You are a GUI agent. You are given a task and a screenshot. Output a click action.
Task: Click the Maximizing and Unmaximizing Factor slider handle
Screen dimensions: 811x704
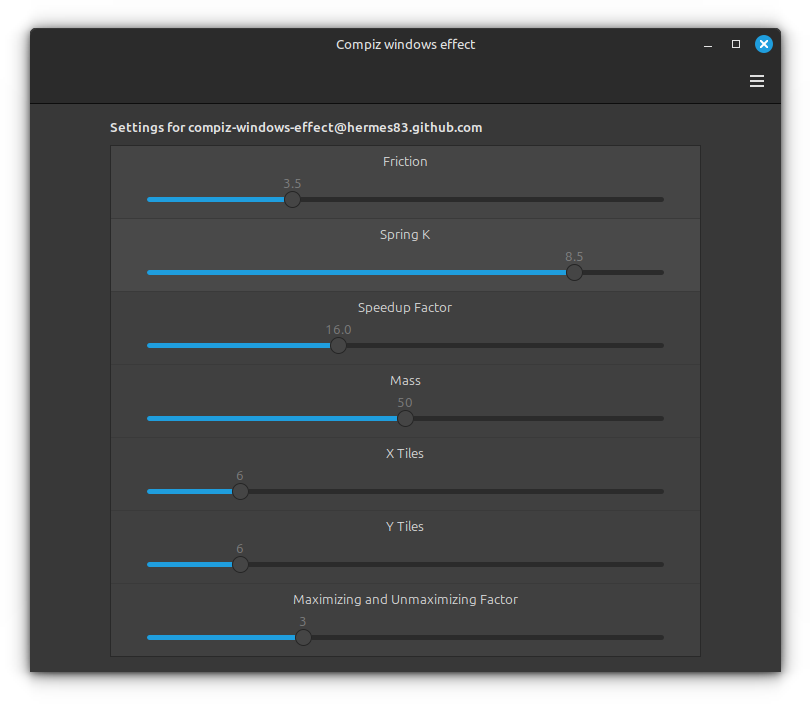pyautogui.click(x=303, y=638)
